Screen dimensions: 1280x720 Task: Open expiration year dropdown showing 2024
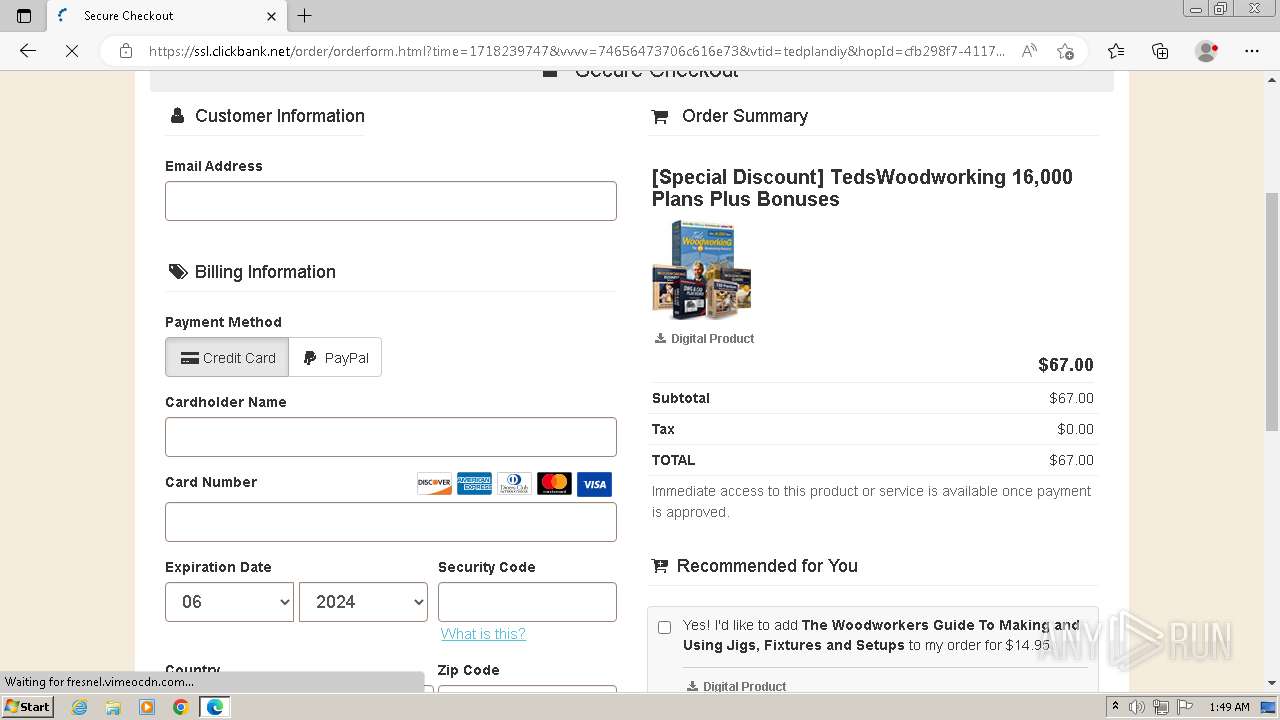click(363, 602)
